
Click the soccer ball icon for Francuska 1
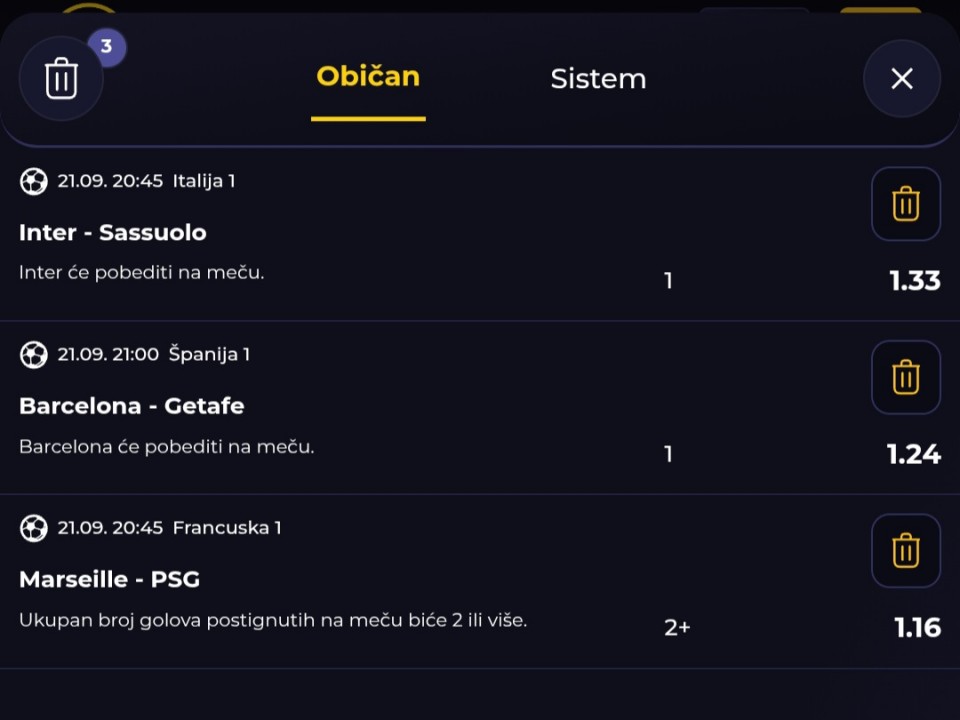[x=34, y=528]
